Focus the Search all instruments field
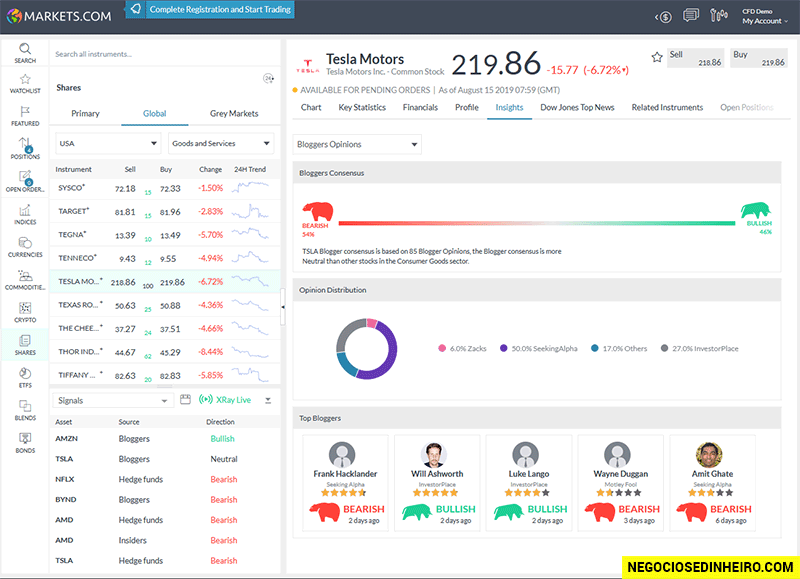800x579 pixels. 164,54
